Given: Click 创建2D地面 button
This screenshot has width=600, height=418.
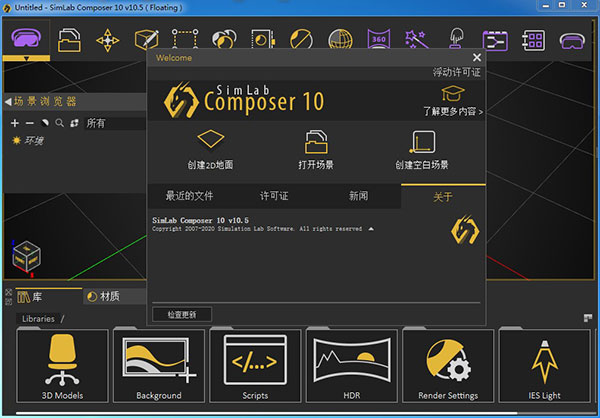Looking at the screenshot, I should [x=210, y=150].
